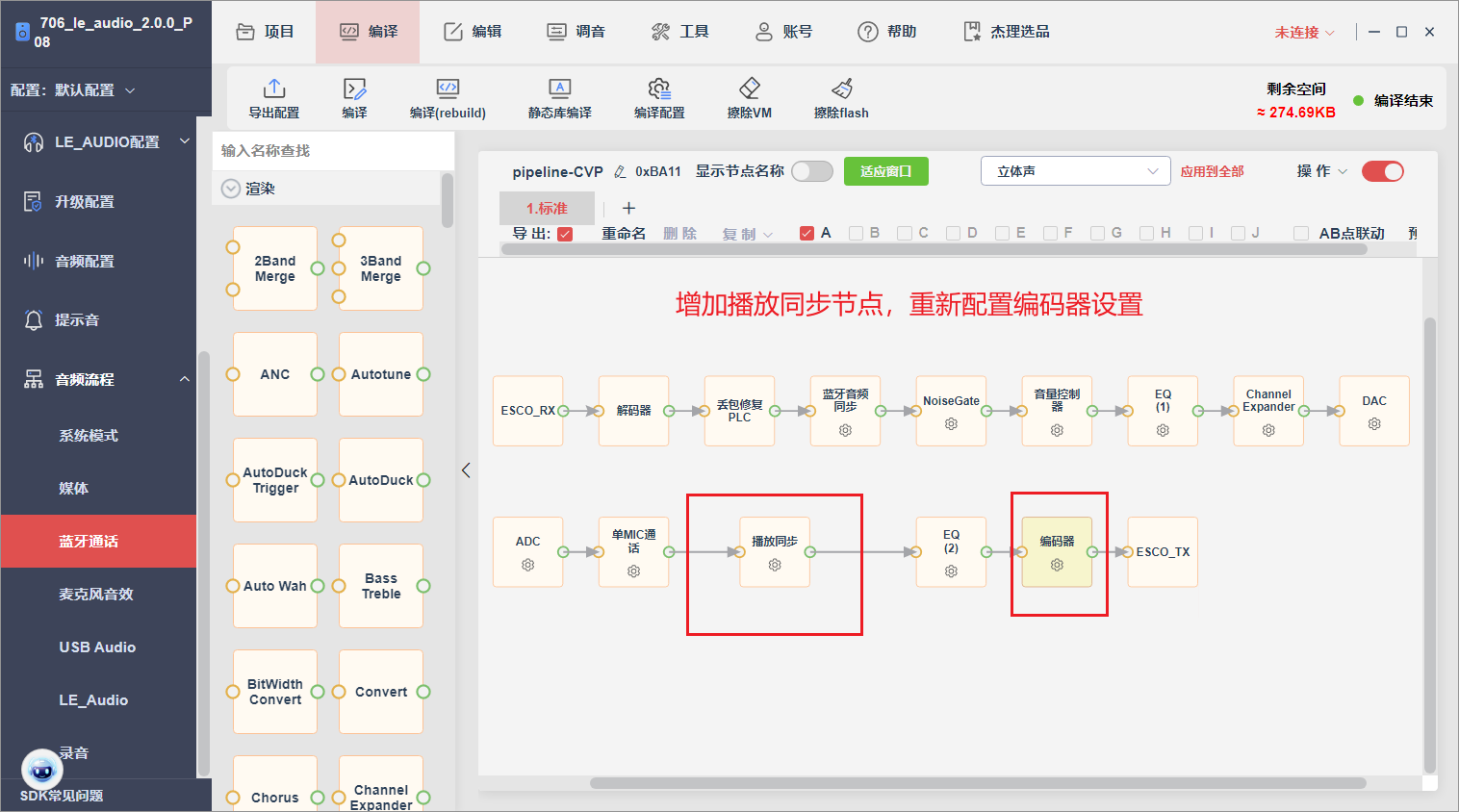The image size is (1459, 812).
Task: Expand the LE_AUDIO配置 section
Action: point(106,142)
